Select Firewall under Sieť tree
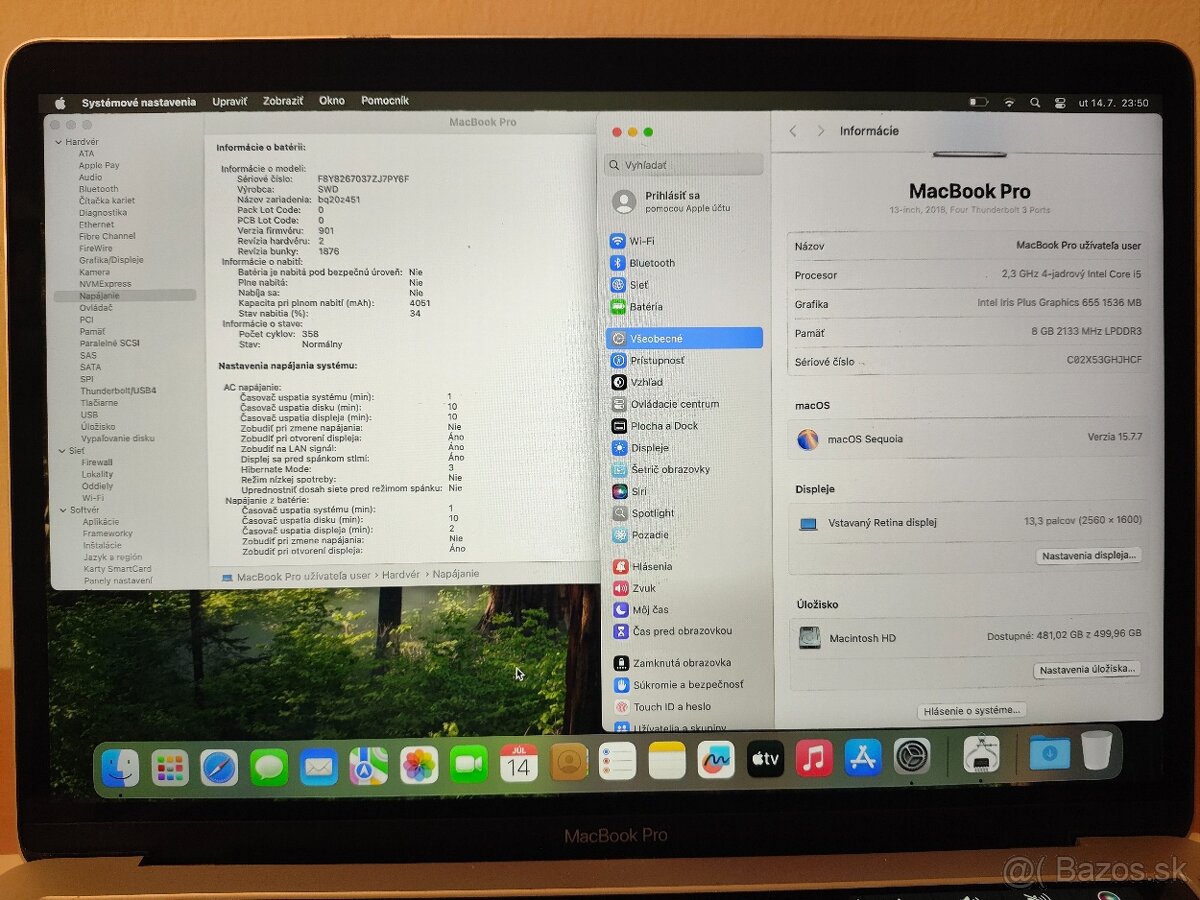 click(x=97, y=463)
